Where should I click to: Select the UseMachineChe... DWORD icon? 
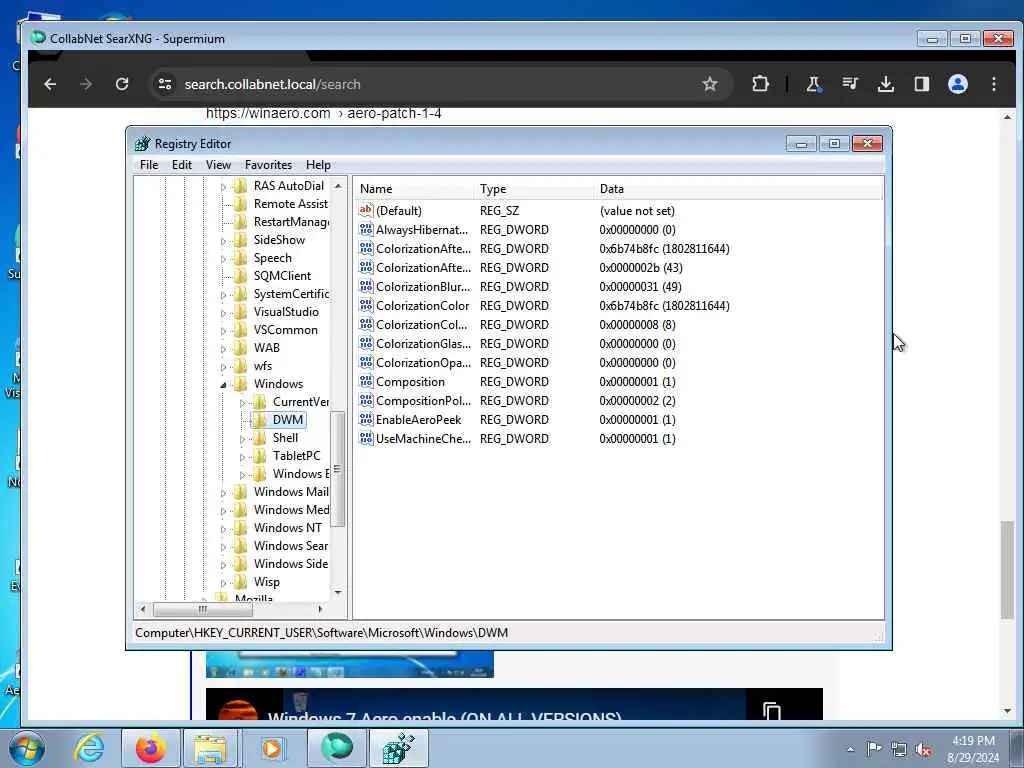(366, 438)
